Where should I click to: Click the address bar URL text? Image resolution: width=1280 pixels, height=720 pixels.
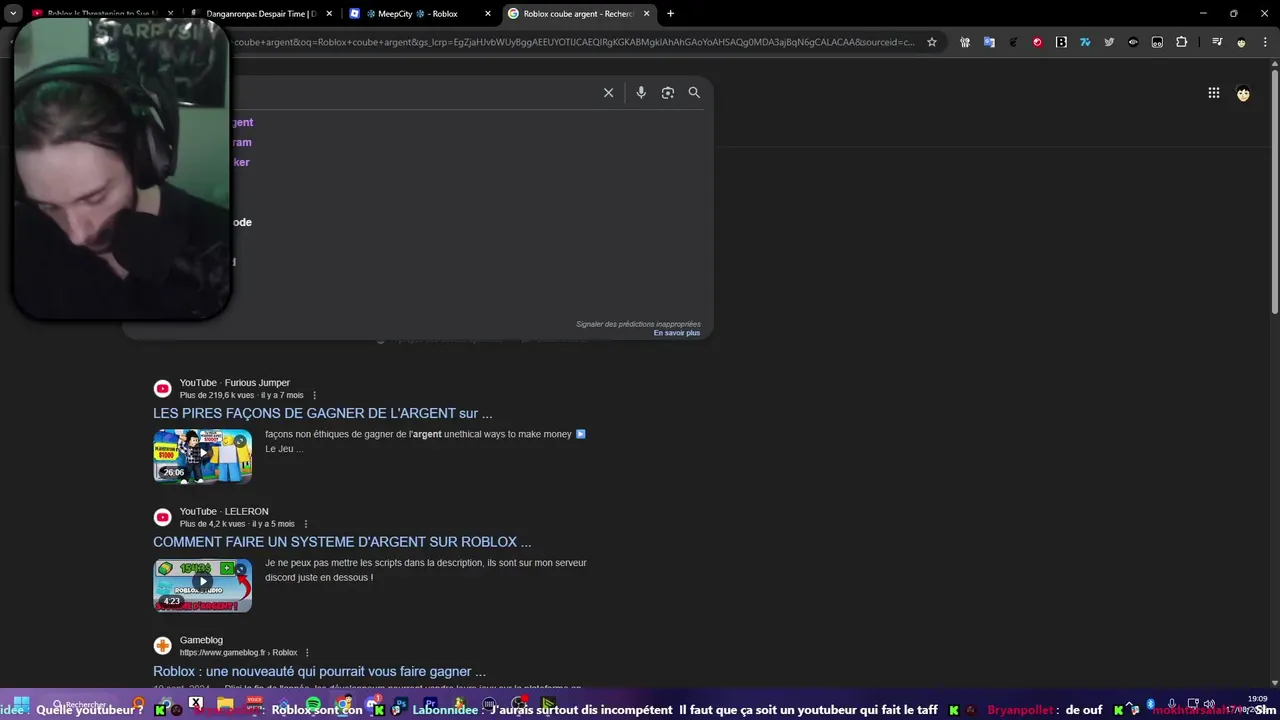click(x=574, y=42)
